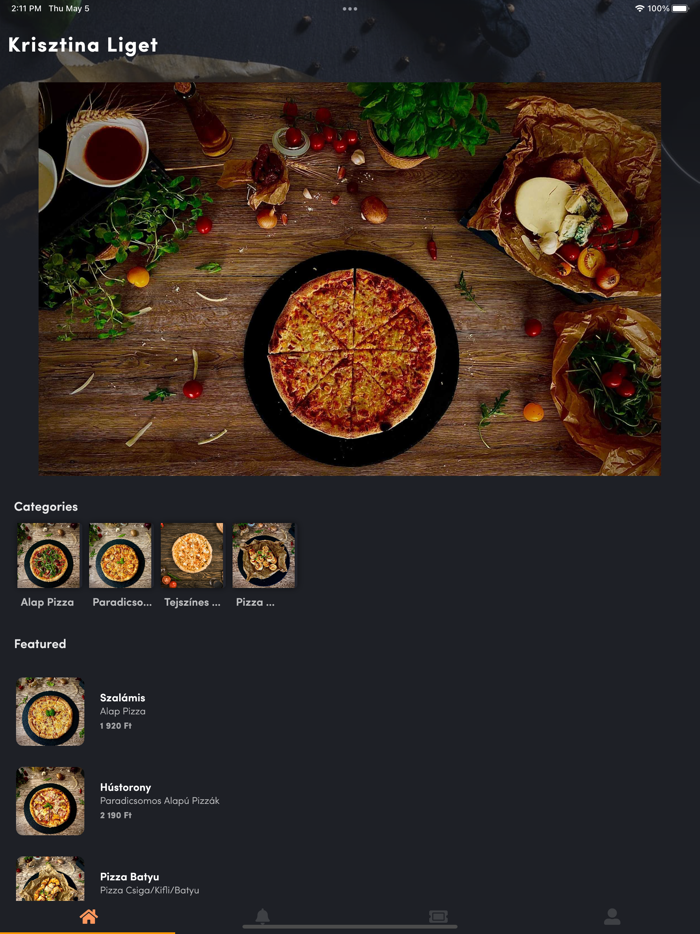Viewport: 700px width, 934px height.
Task: Tap the 1 920 Ft price
Action: coord(116,726)
